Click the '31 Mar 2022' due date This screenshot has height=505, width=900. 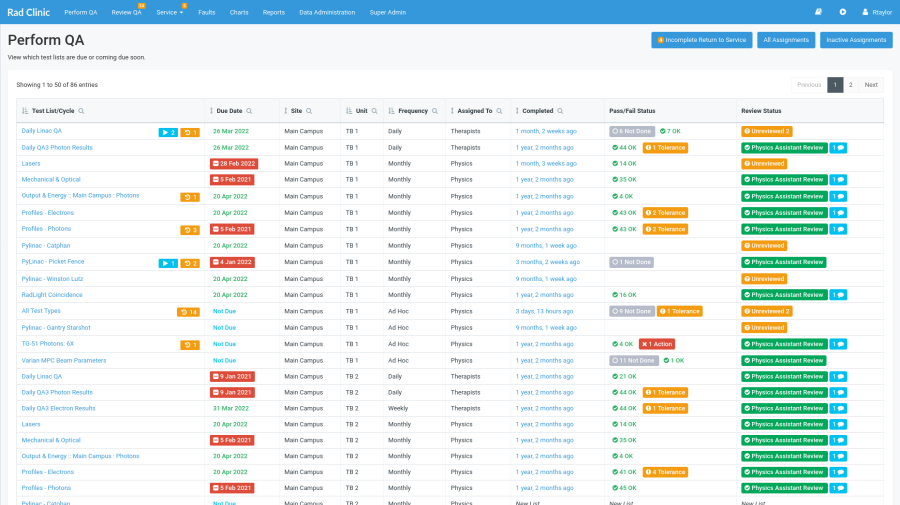(231, 409)
